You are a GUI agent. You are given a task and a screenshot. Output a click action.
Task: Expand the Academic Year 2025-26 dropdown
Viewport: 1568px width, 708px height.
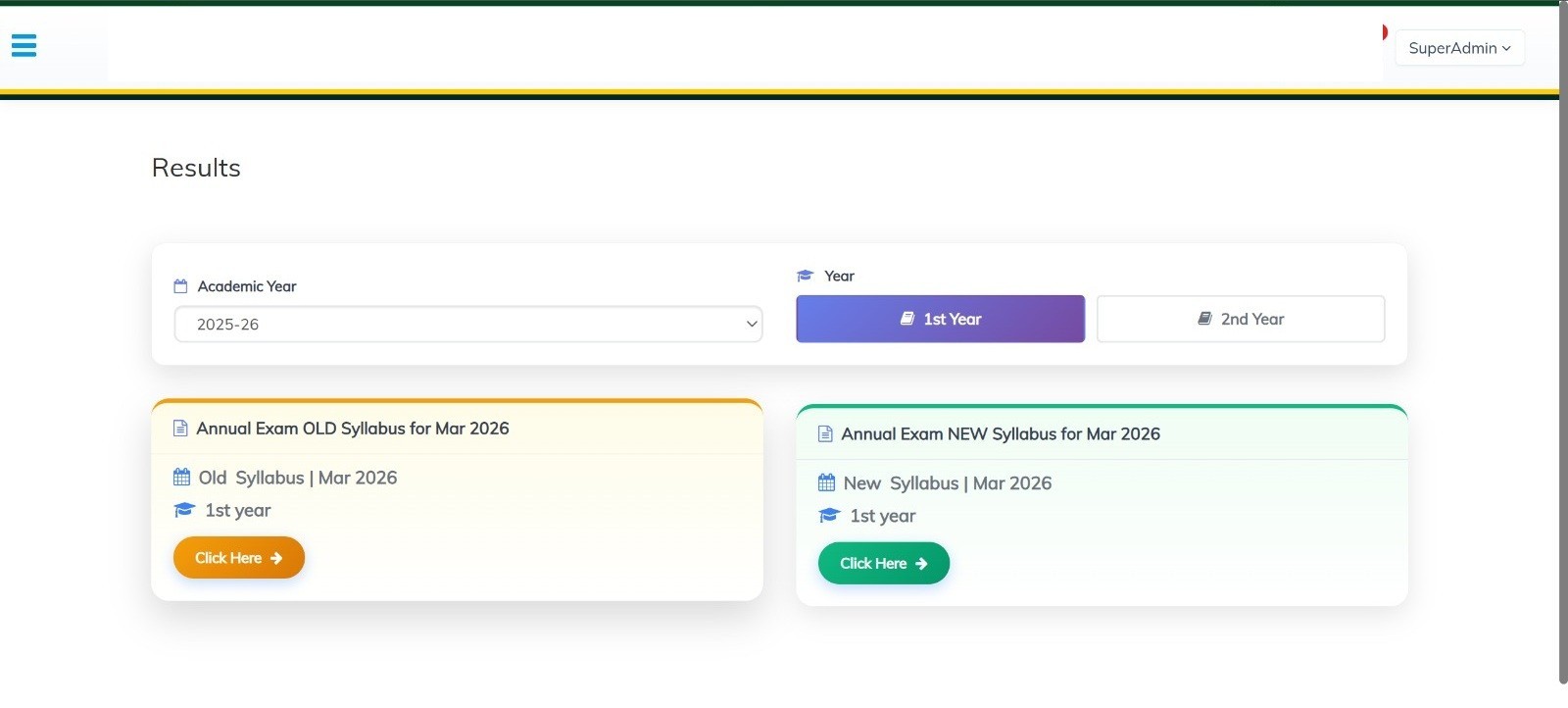(x=468, y=325)
